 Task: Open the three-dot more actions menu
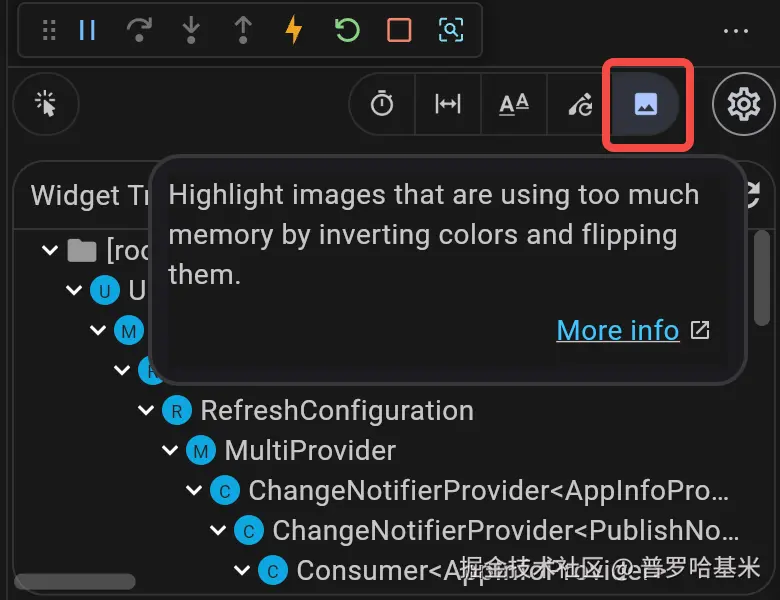coord(736,31)
